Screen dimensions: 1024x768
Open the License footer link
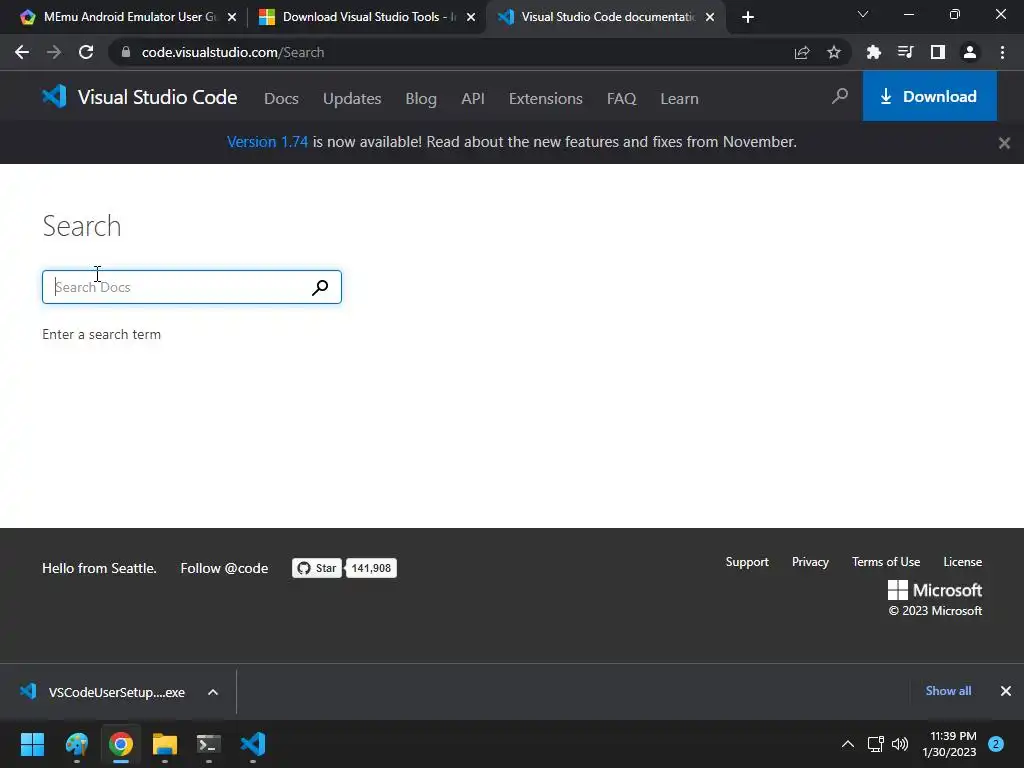(x=963, y=562)
